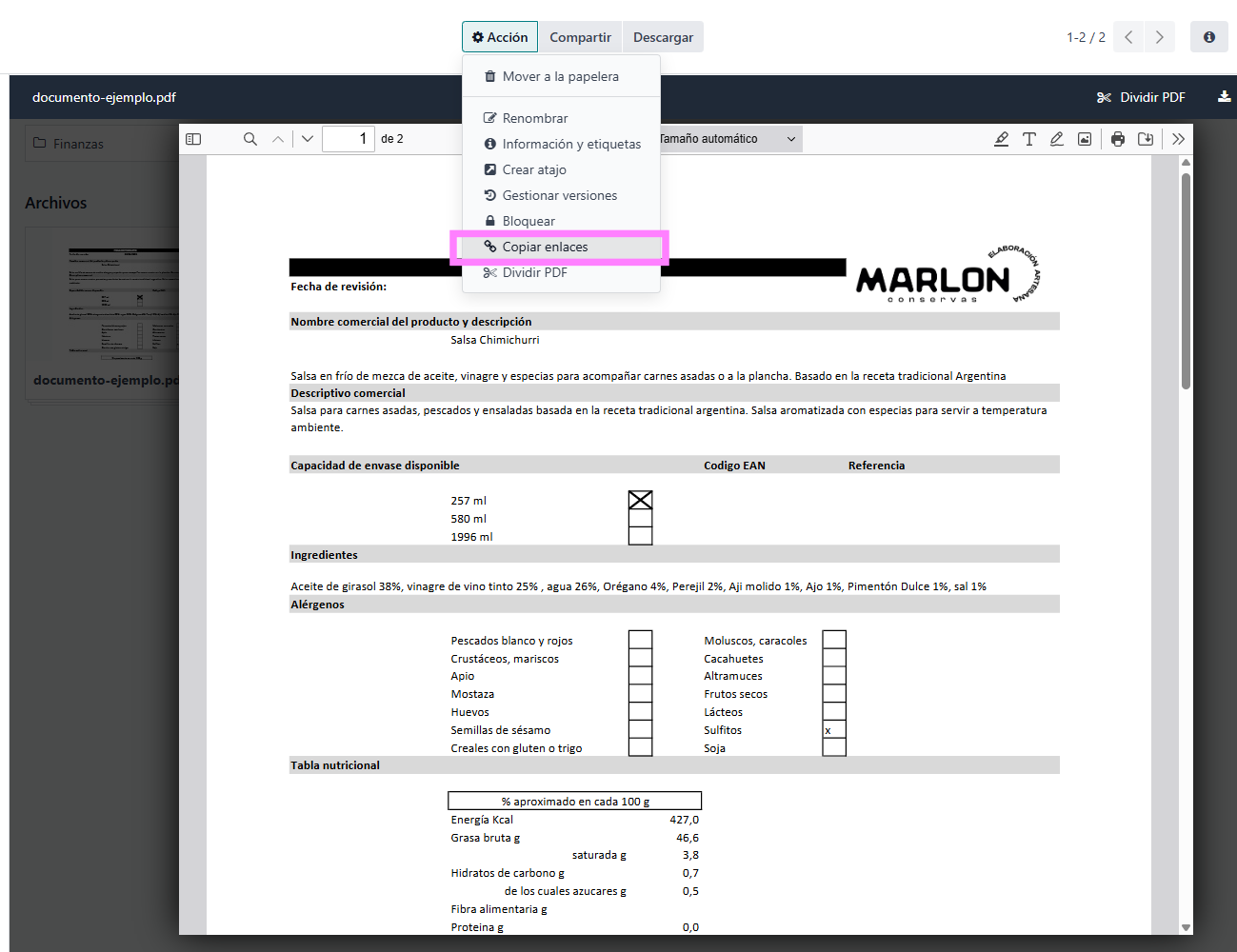The width and height of the screenshot is (1237, 952).
Task: Toggle the PDF sidebar panel
Action: pos(193,139)
